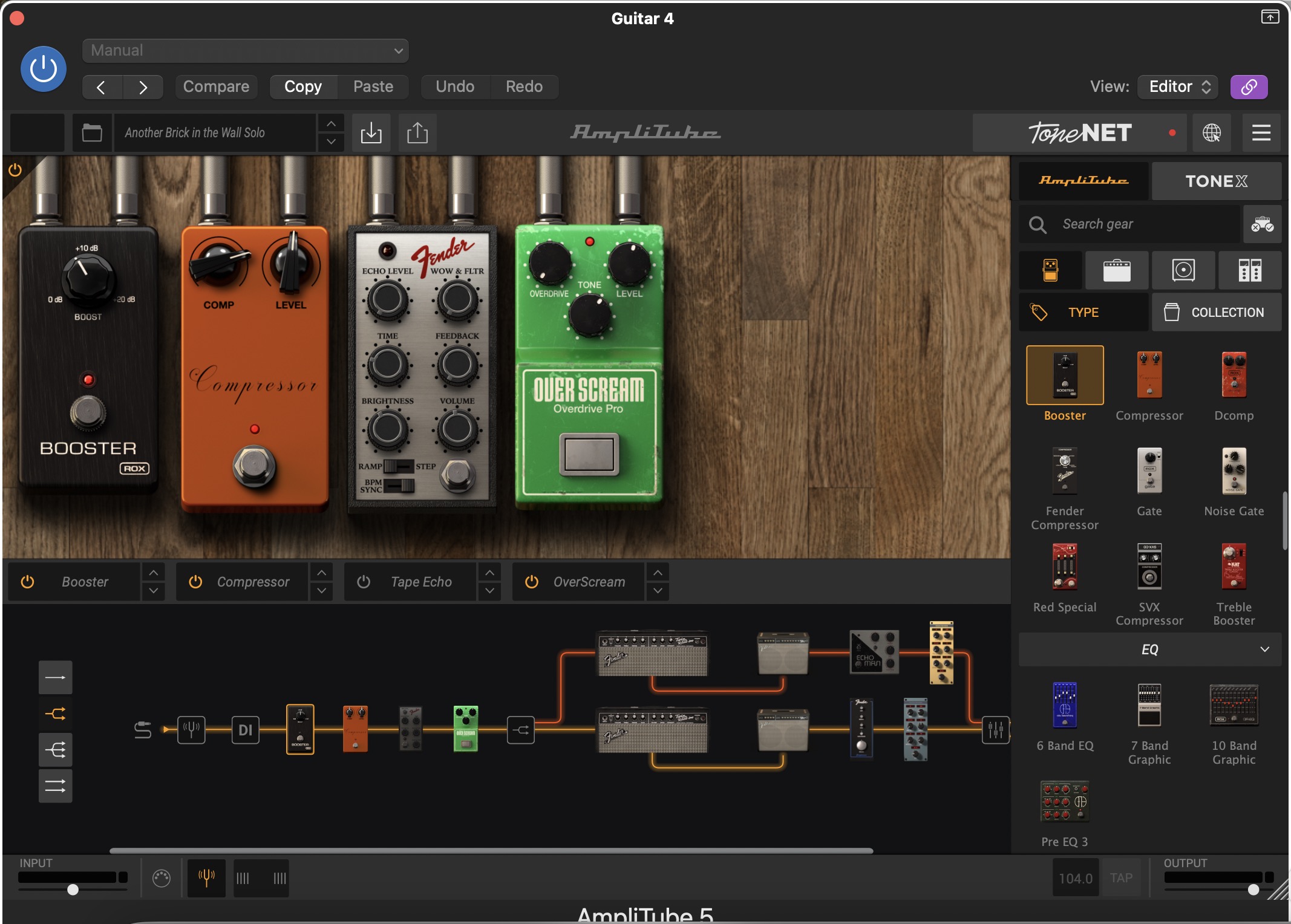Click the Search gear field
This screenshot has height=924, width=1291.
click(1129, 224)
